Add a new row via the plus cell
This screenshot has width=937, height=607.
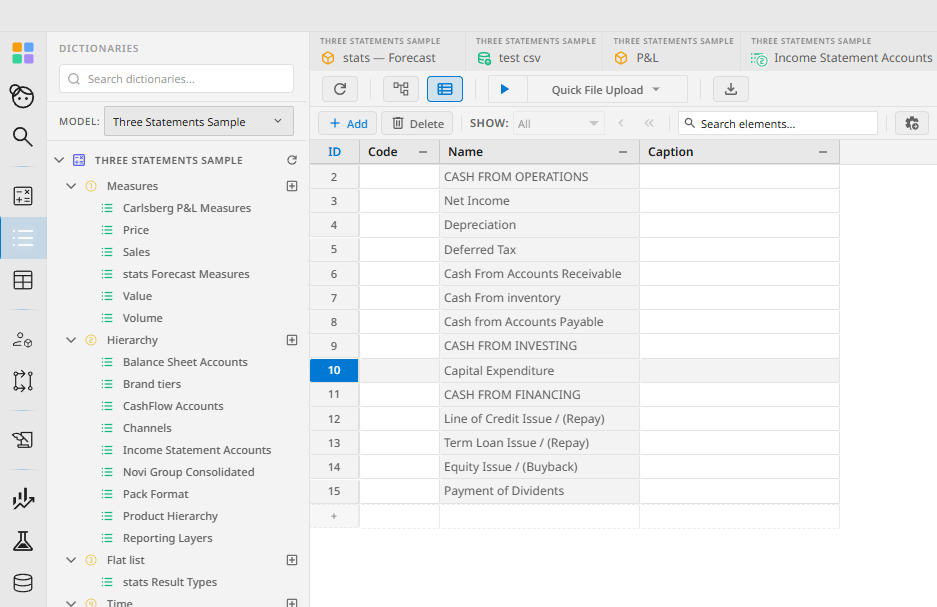[334, 516]
